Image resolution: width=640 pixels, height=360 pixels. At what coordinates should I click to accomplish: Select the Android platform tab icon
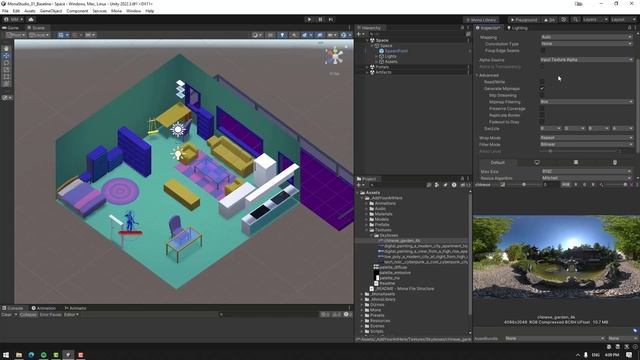tap(615, 162)
